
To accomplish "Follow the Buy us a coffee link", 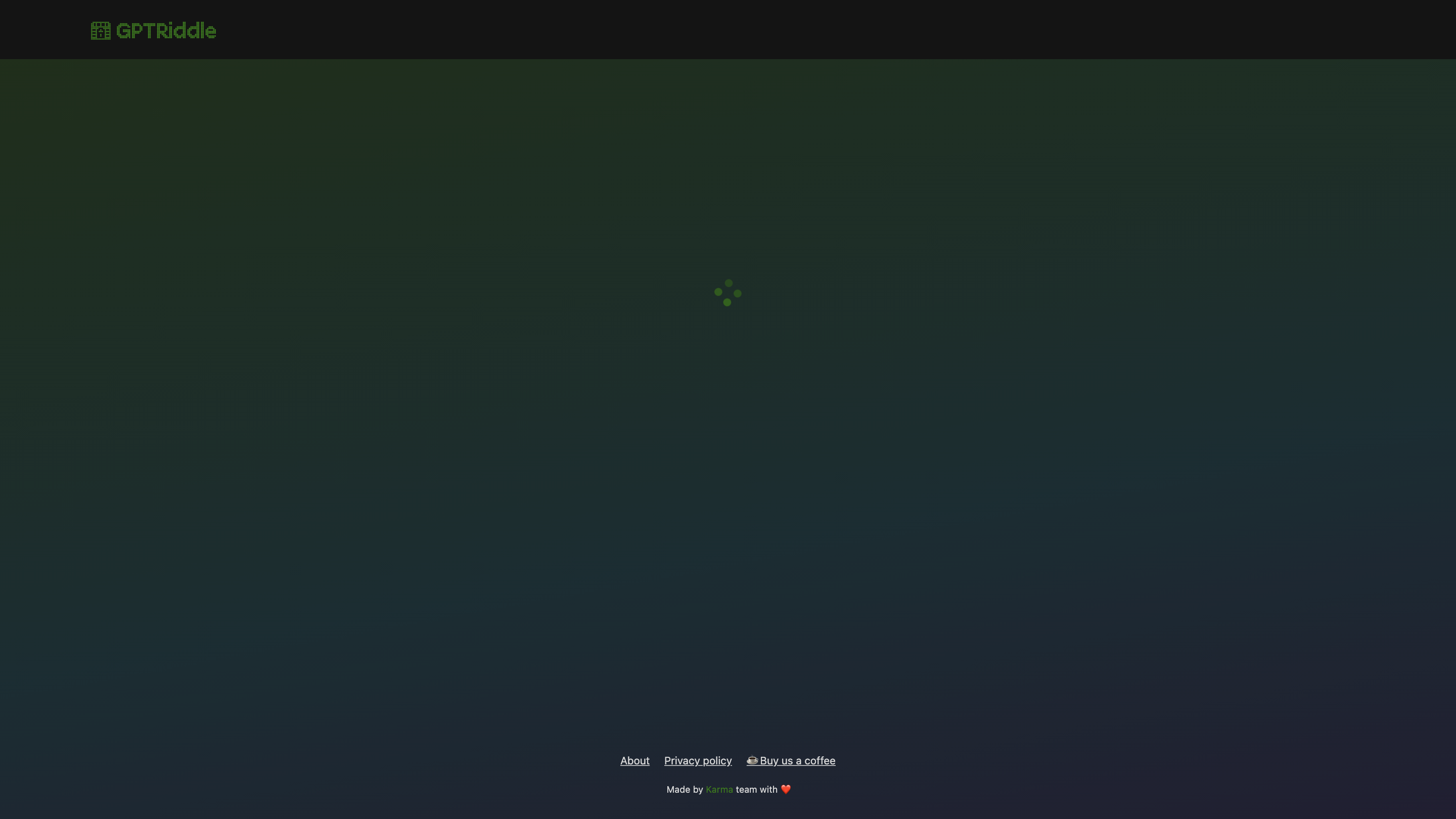I will (797, 760).
